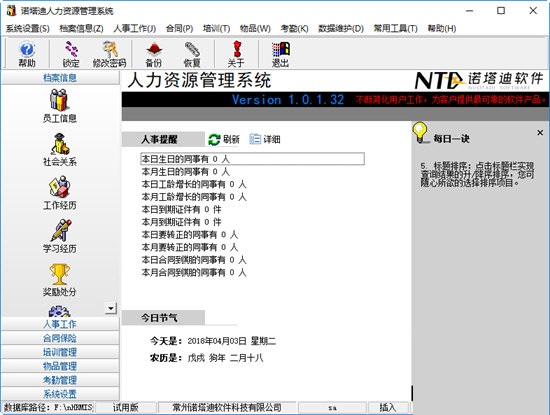Start a backup with 备份 icon
This screenshot has width=550, height=415.
(x=154, y=54)
